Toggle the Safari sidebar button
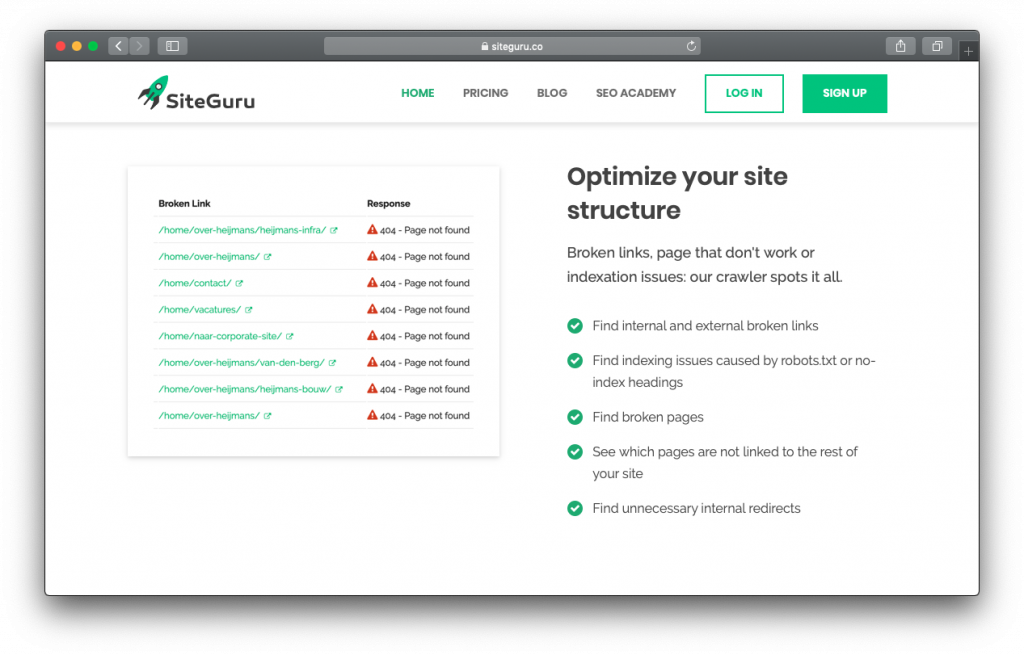The image size is (1024, 655). point(172,46)
